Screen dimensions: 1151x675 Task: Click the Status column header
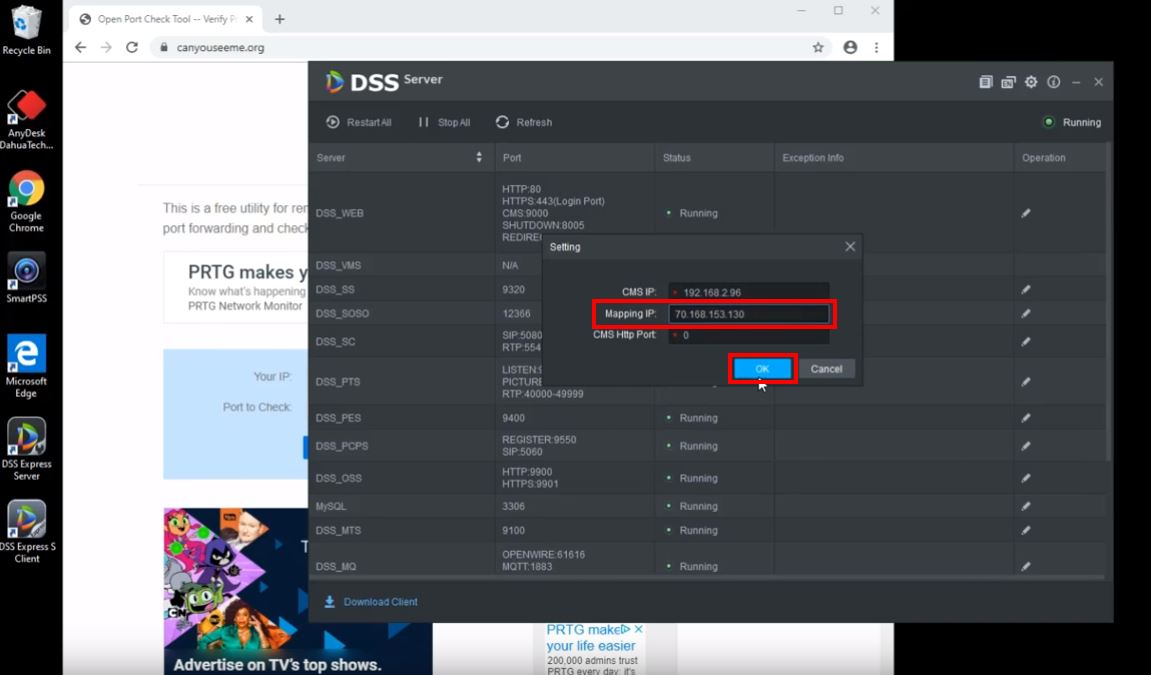tap(677, 158)
